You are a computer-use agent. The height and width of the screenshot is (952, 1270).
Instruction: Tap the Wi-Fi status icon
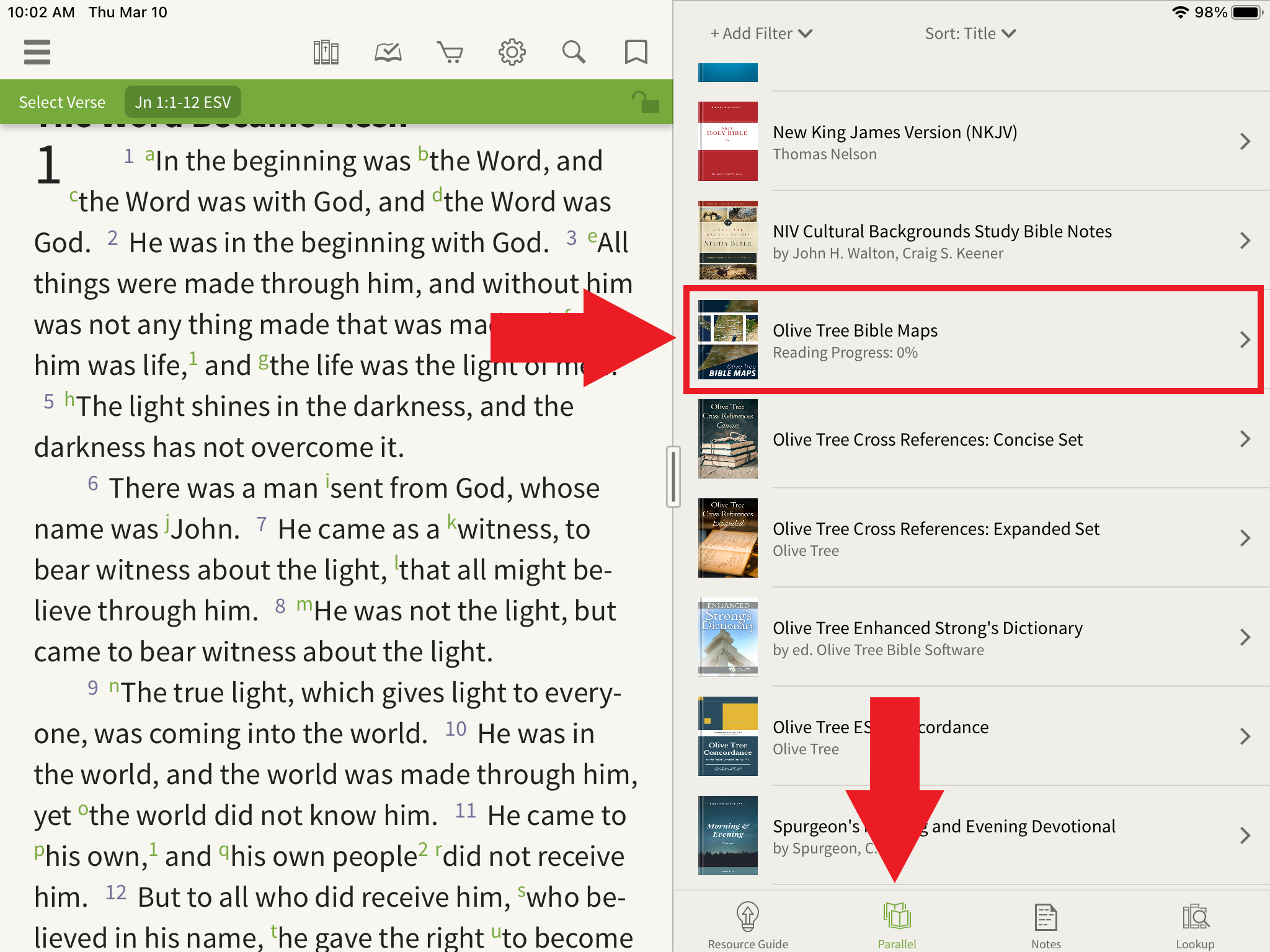pos(1181,12)
